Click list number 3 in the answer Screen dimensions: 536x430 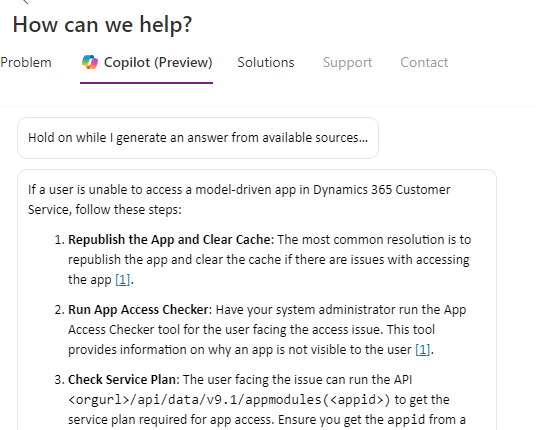(59, 380)
